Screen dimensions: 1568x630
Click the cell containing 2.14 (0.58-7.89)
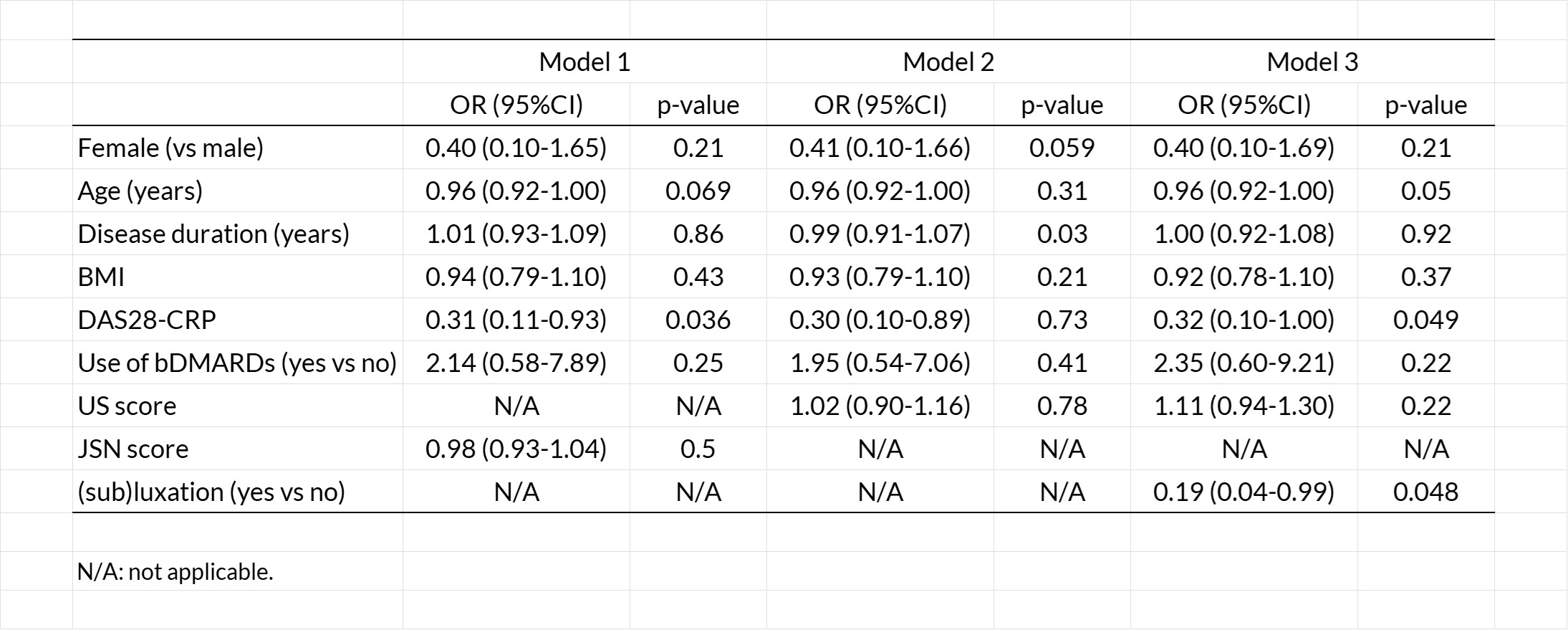[516, 363]
